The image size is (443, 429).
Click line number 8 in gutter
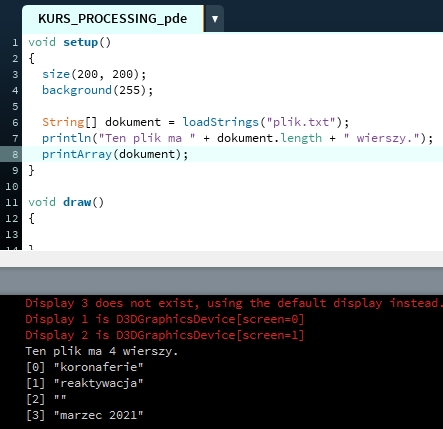coord(15,154)
